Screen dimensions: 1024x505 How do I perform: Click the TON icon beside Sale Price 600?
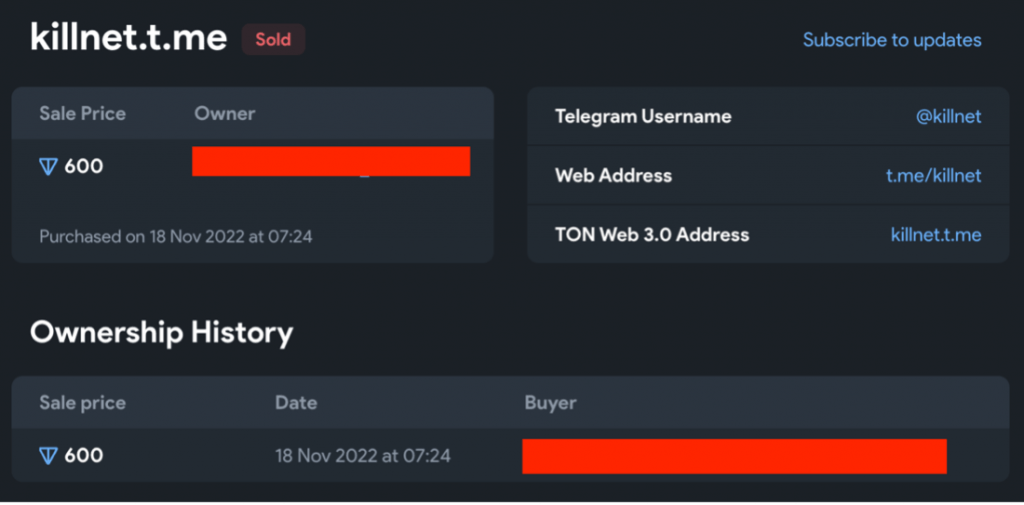coord(49,167)
